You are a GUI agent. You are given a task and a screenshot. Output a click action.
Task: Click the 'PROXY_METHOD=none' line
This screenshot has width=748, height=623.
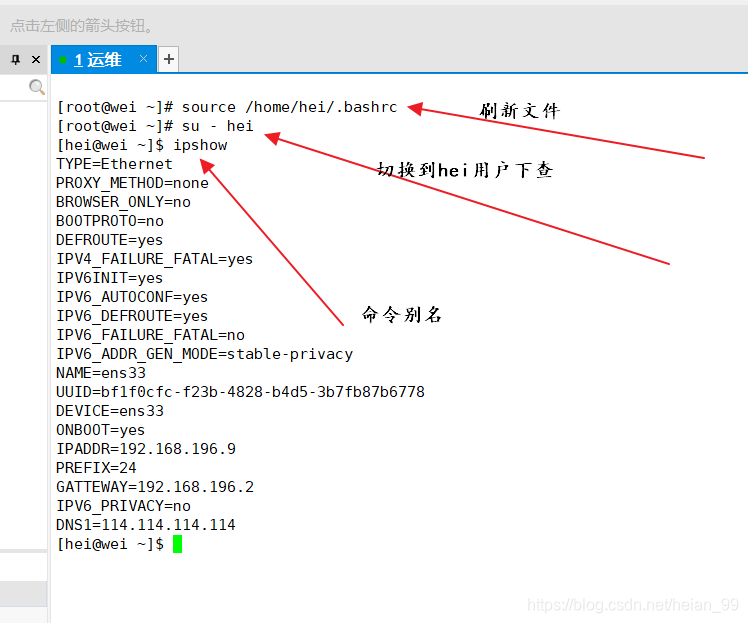(132, 184)
